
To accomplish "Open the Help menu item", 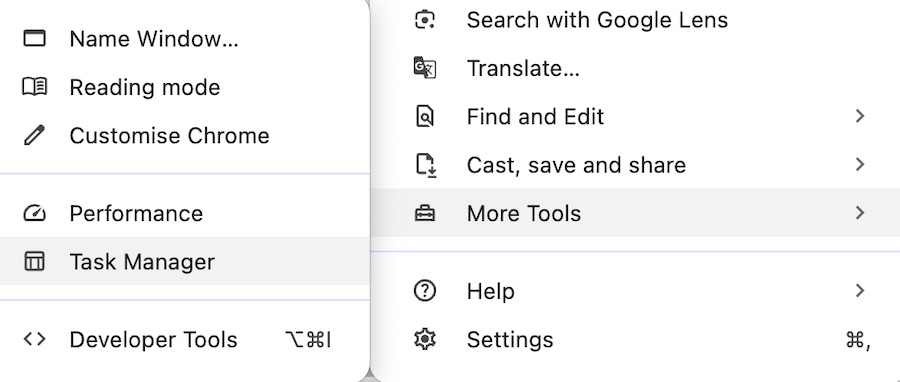I will (635, 291).
